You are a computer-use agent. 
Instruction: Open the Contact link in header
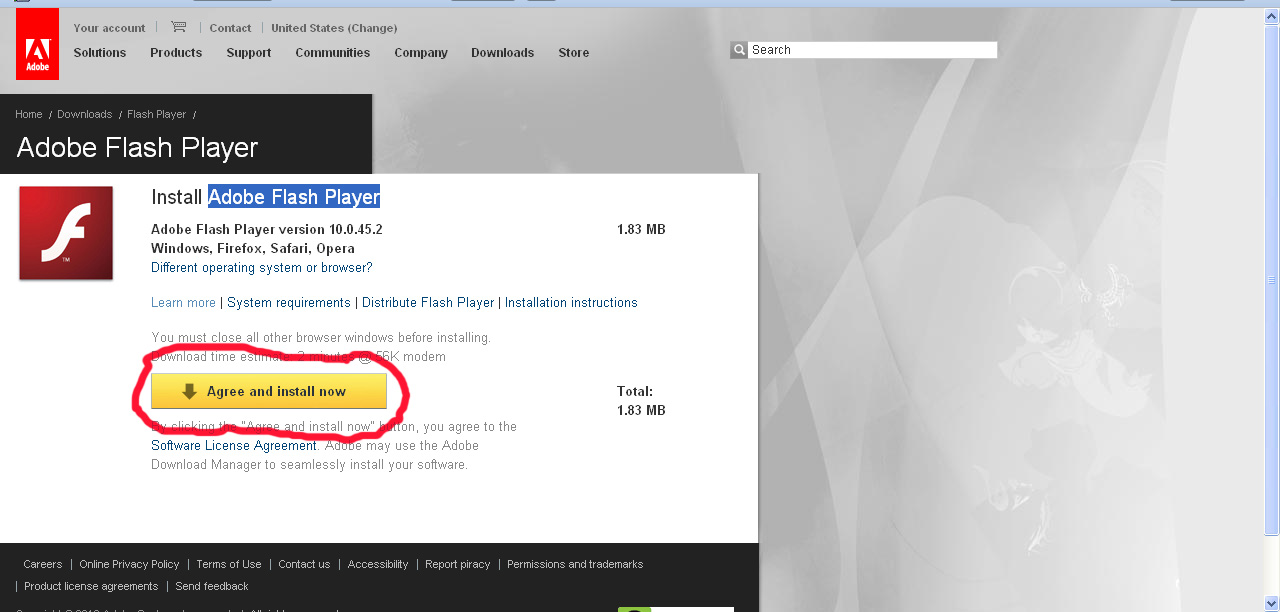point(230,28)
